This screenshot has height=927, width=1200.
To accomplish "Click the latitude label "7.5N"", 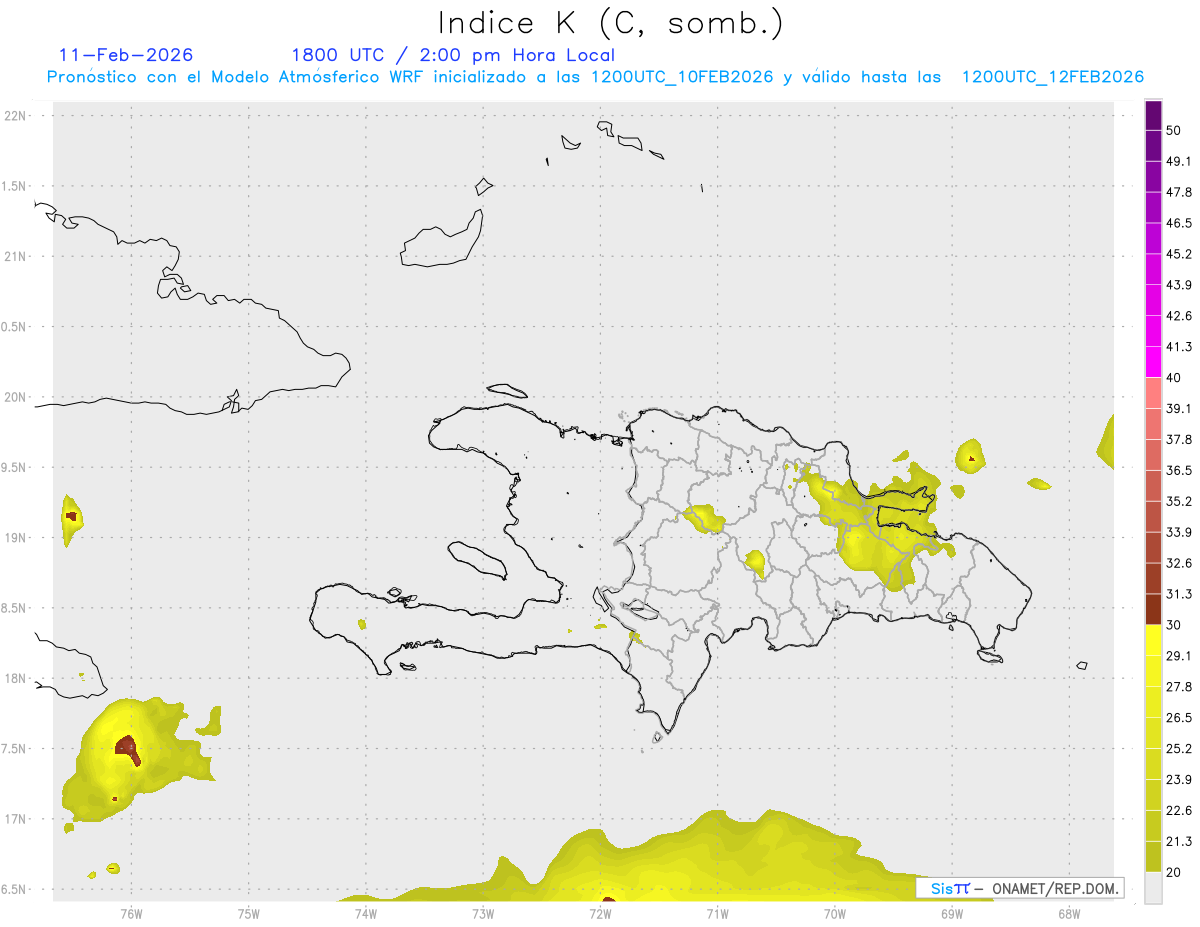I will point(14,749).
